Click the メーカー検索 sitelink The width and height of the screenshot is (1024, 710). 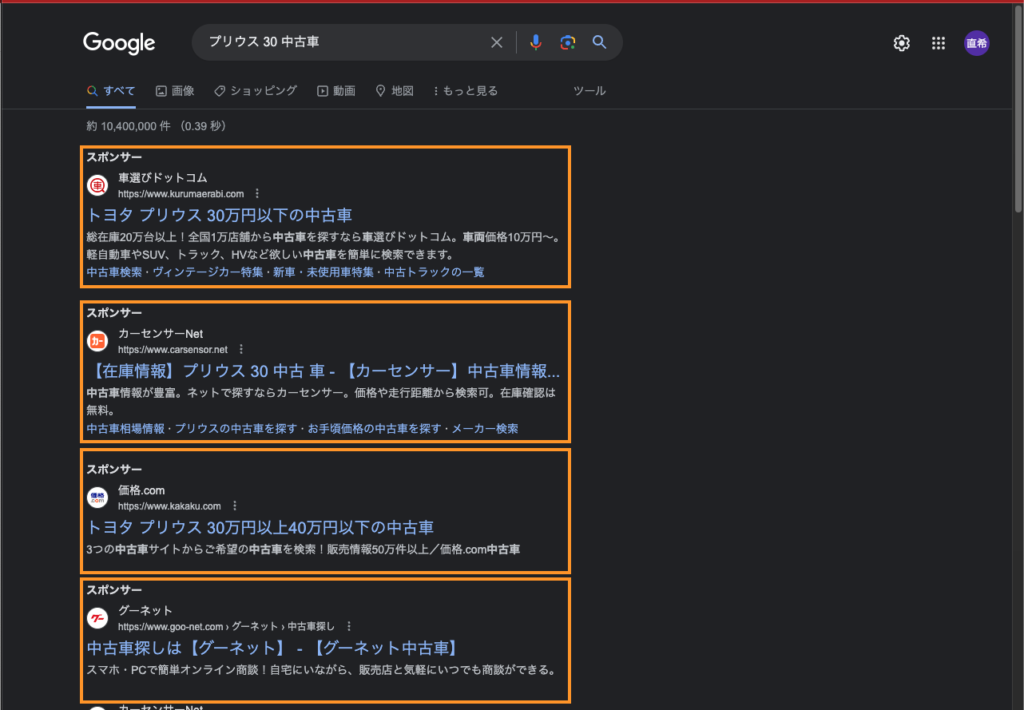point(485,429)
